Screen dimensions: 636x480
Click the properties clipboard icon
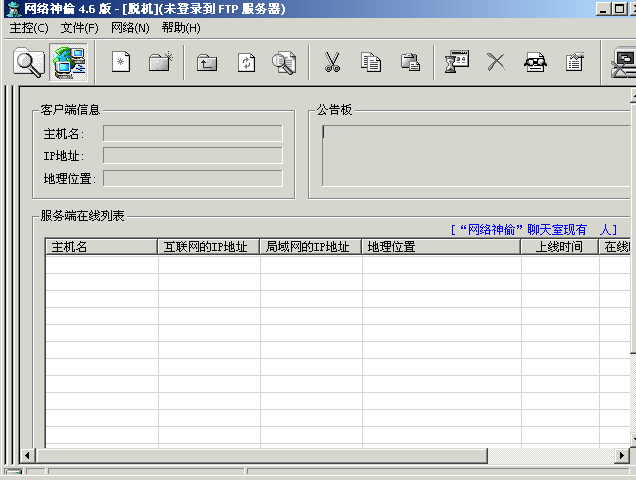click(574, 62)
